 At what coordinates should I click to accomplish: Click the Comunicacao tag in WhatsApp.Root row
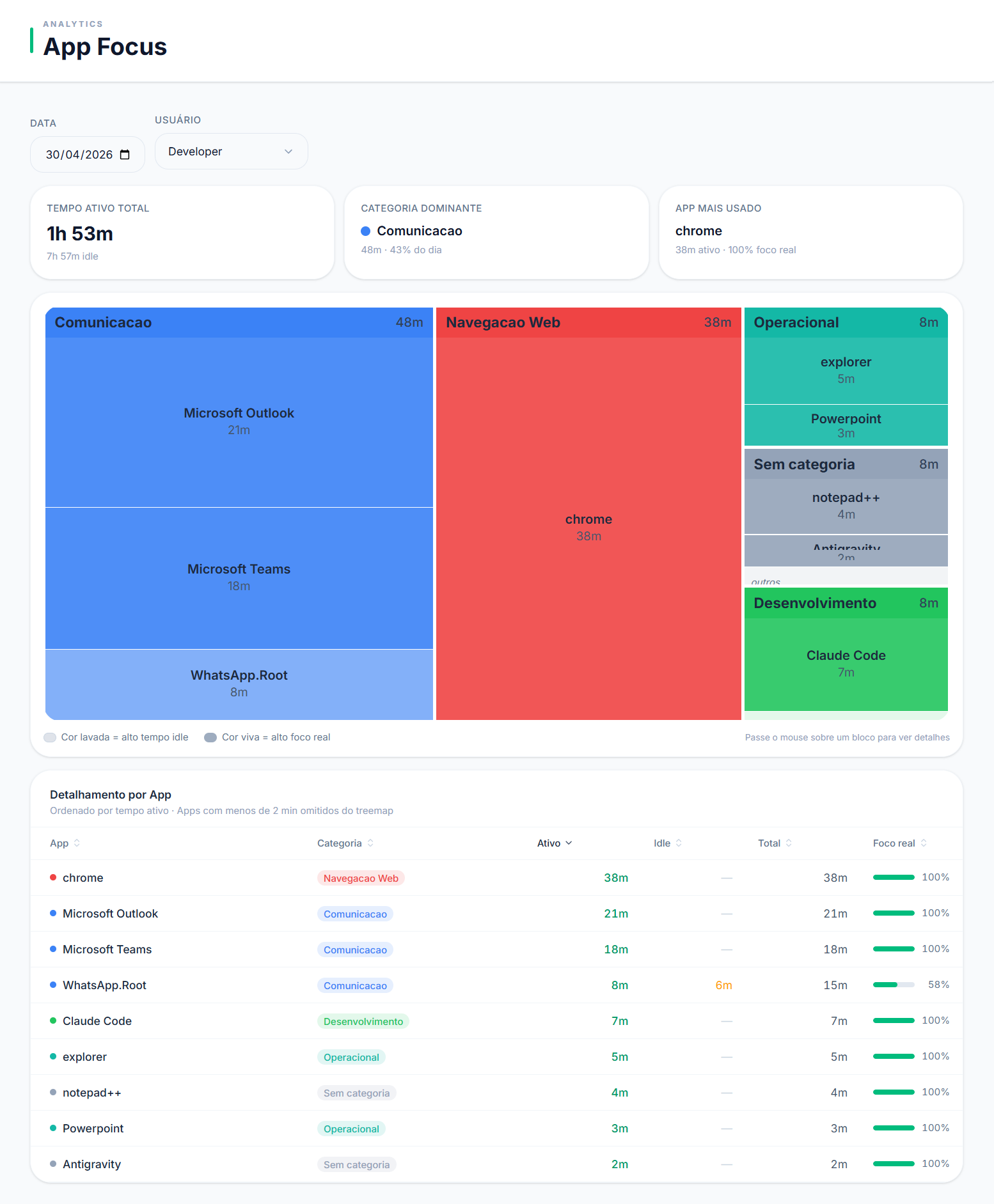point(355,985)
